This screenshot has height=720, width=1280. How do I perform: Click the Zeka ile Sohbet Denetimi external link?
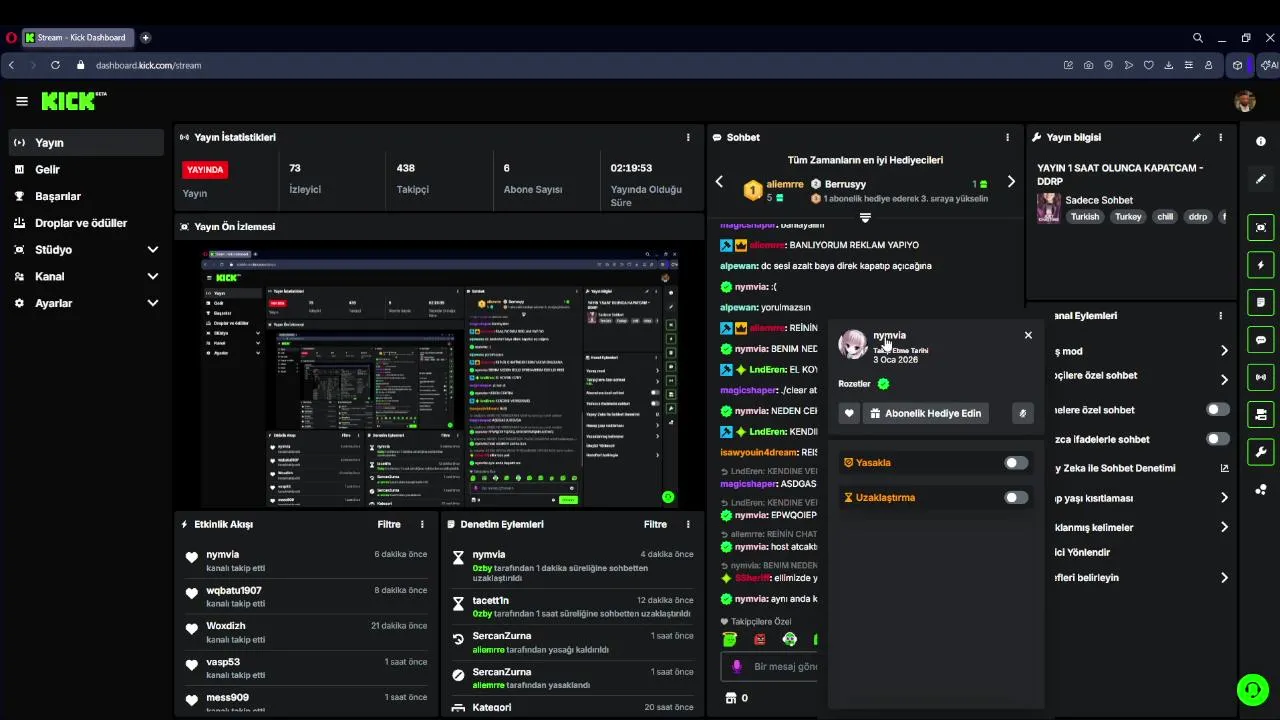coord(1224,468)
